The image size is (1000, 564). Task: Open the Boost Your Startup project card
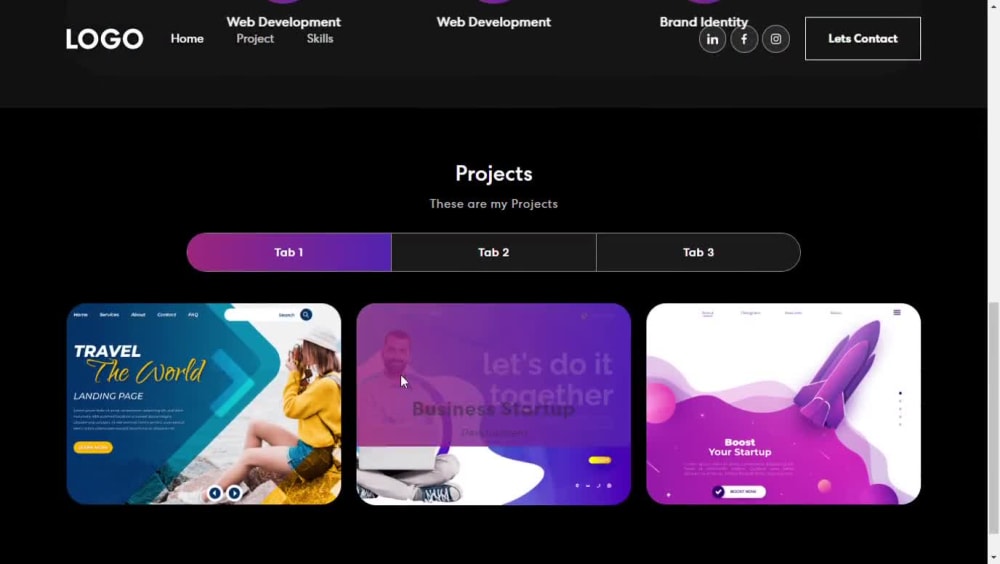783,404
